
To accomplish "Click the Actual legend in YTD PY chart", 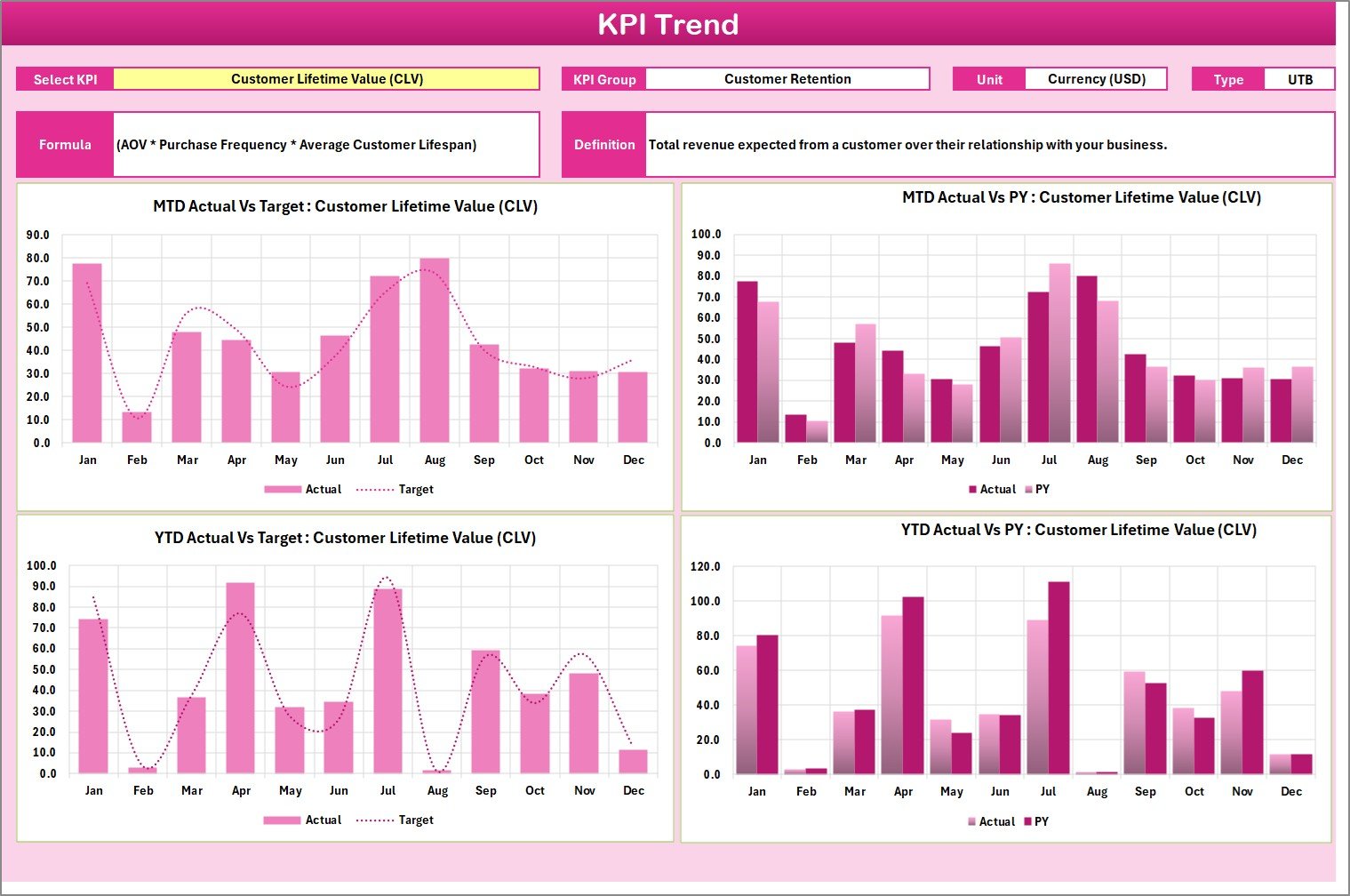I will point(989,820).
